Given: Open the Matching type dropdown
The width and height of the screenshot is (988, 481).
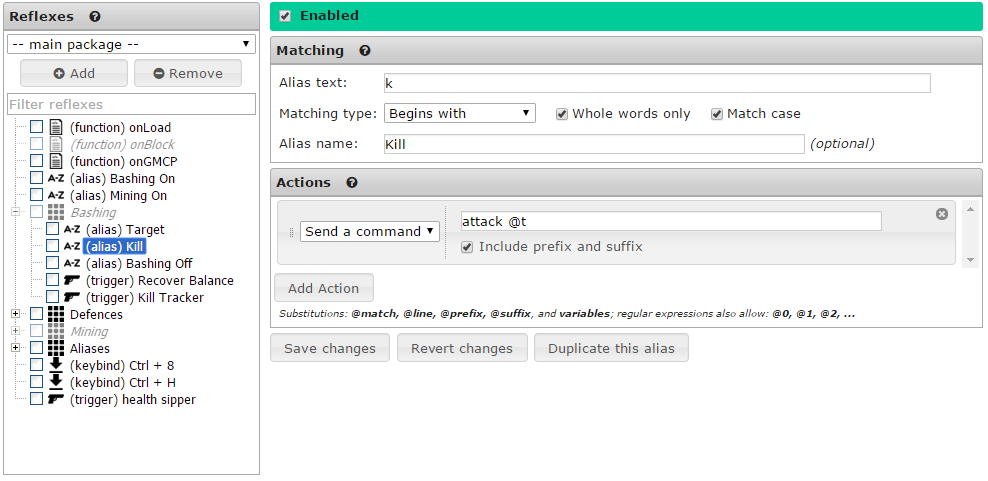Looking at the screenshot, I should pyautogui.click(x=460, y=114).
